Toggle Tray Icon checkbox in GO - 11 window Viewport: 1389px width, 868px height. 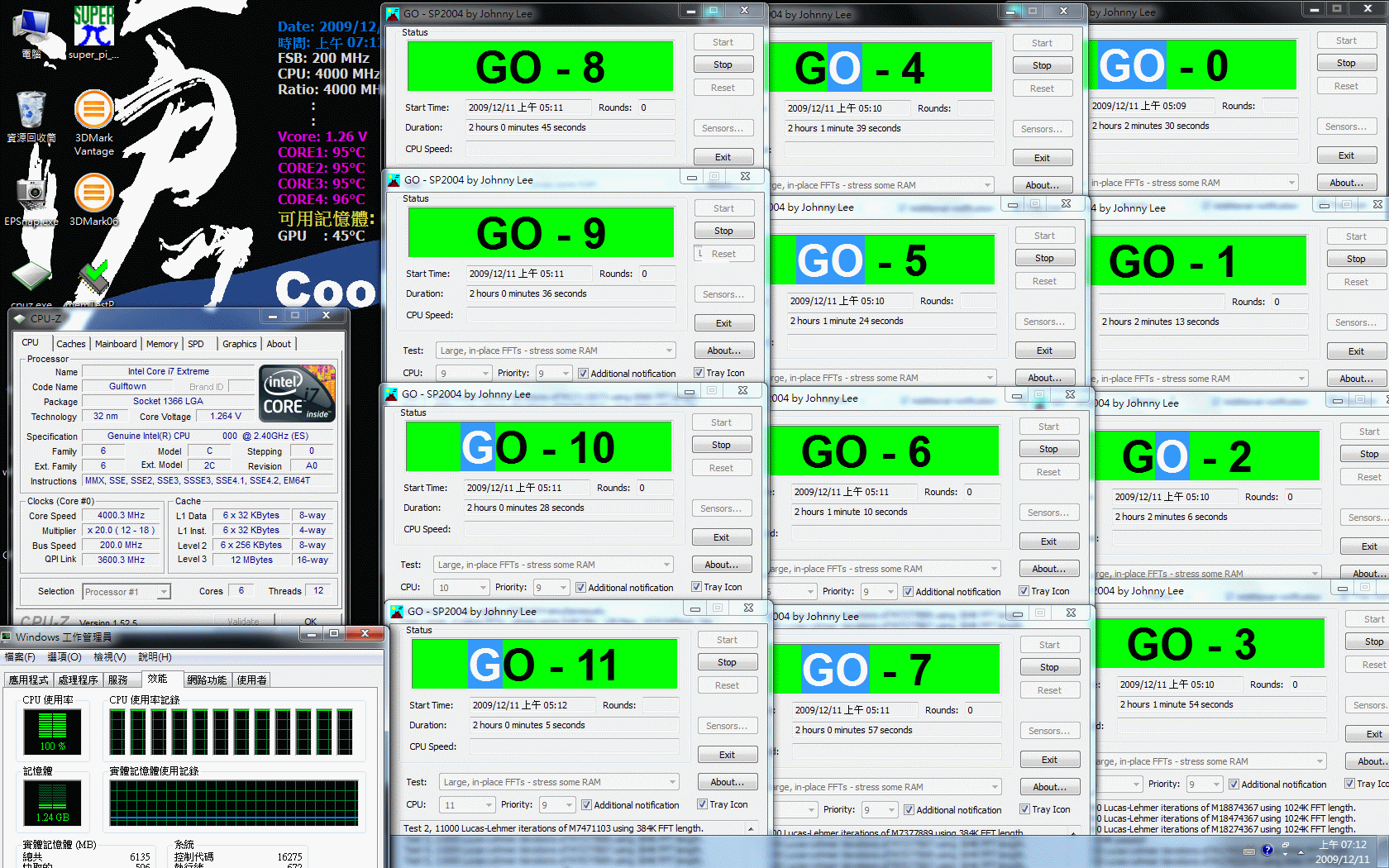point(723,804)
